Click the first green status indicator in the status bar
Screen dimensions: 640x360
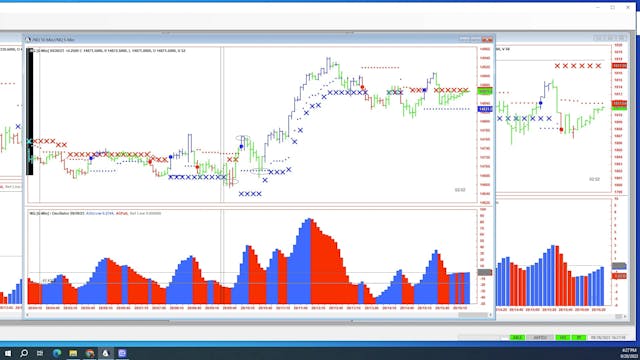517,338
